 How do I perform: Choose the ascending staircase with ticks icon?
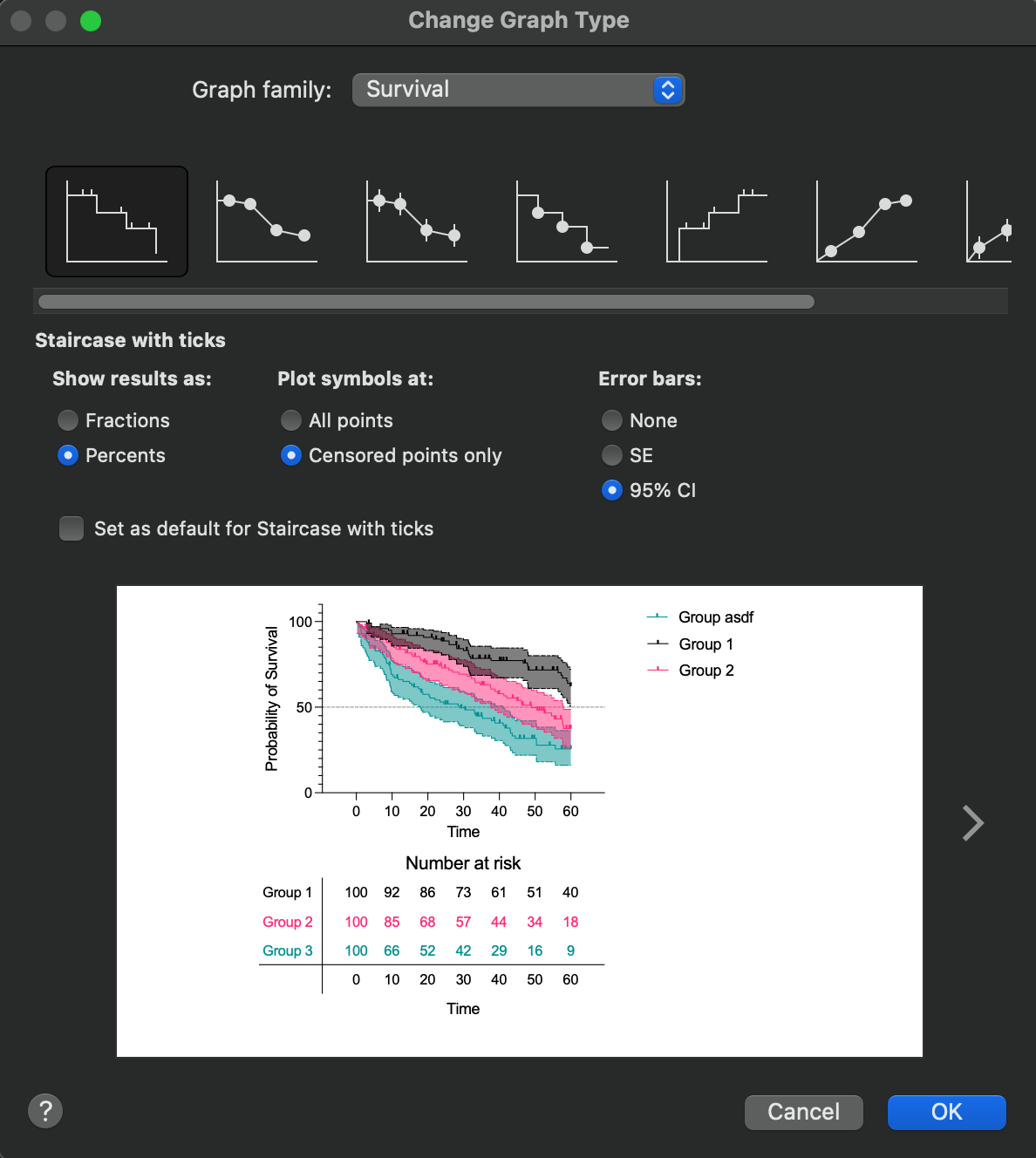click(x=716, y=221)
